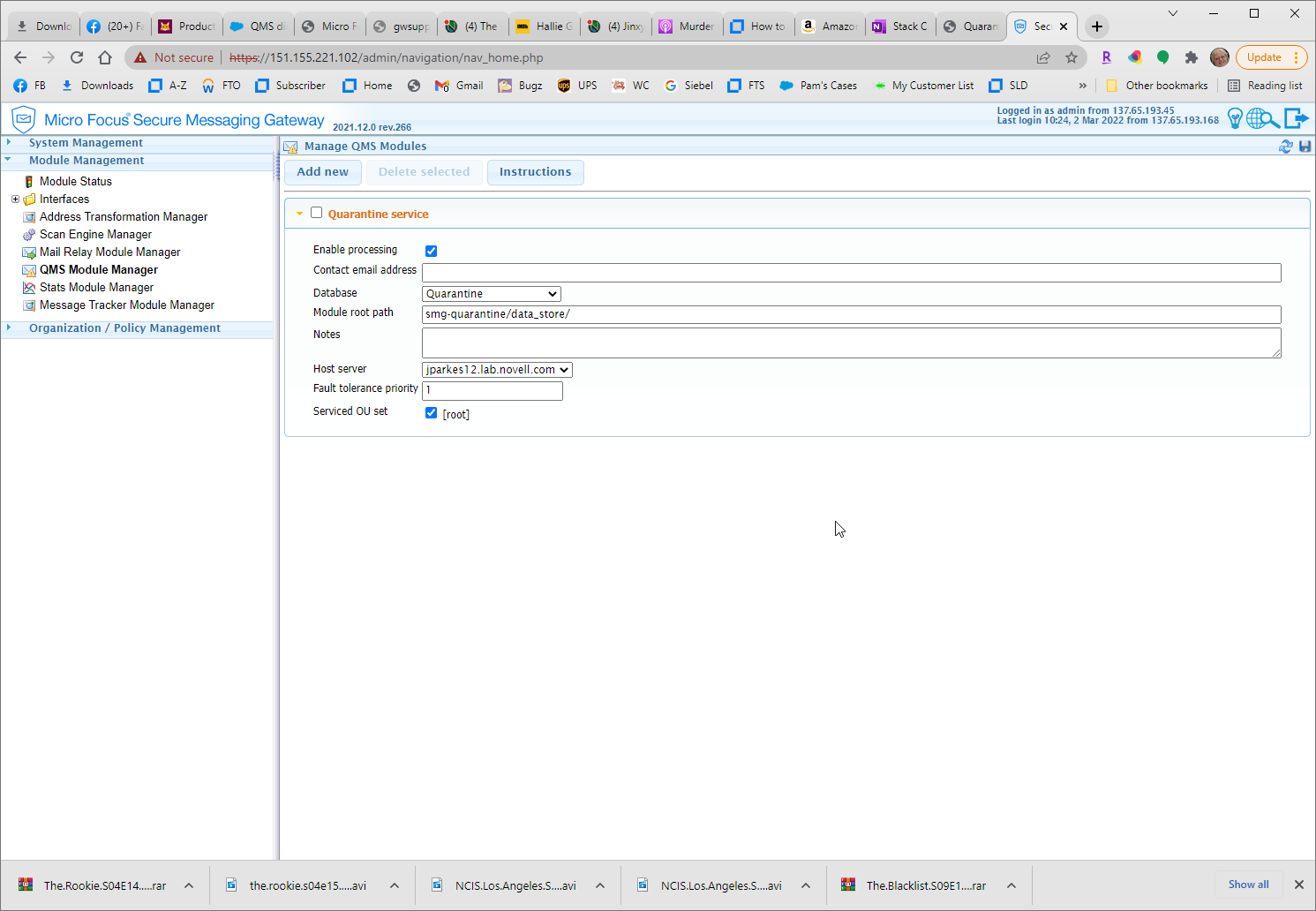Viewport: 1316px width, 911px height.
Task: Expand the Interfaces tree node
Action: [x=15, y=199]
